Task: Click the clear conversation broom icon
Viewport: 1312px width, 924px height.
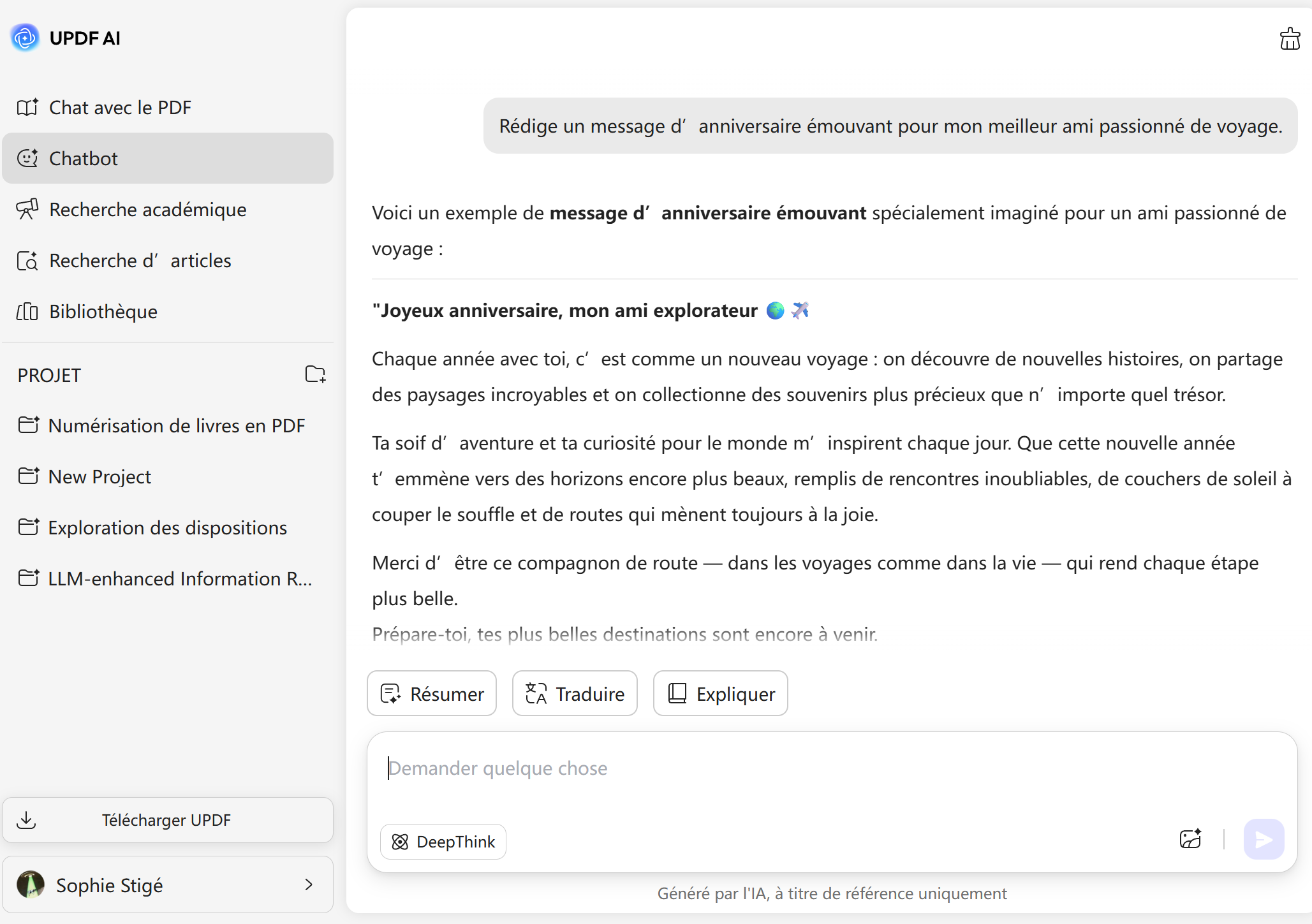Action: (1289, 39)
